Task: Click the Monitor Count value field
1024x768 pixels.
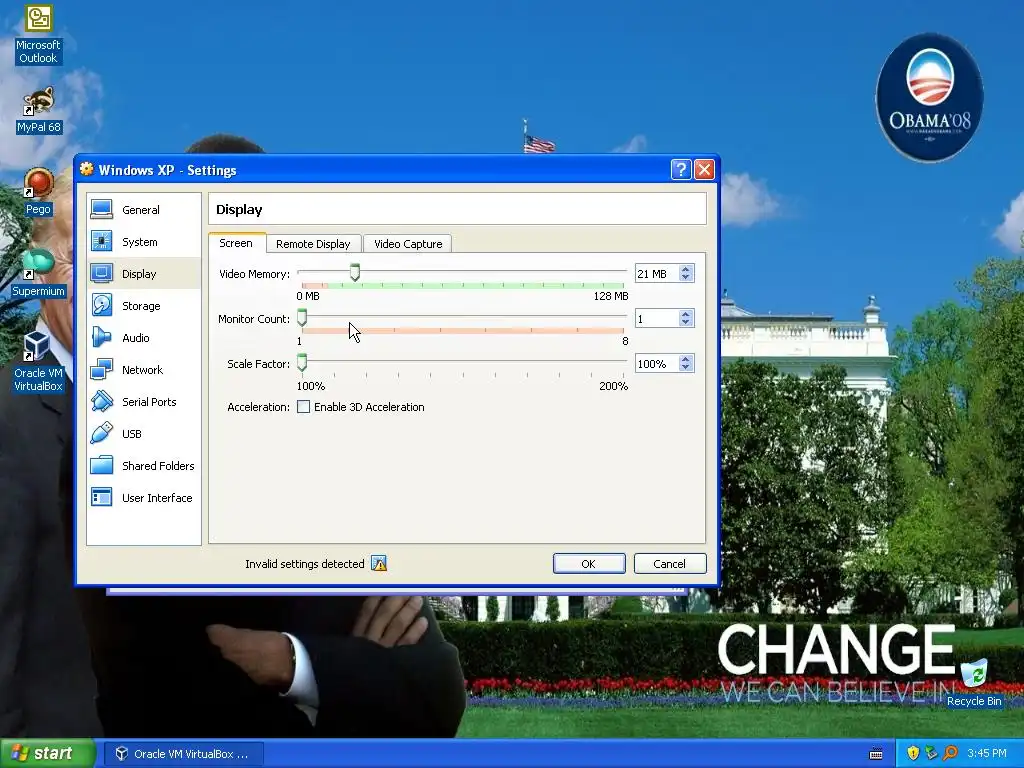Action: 657,319
